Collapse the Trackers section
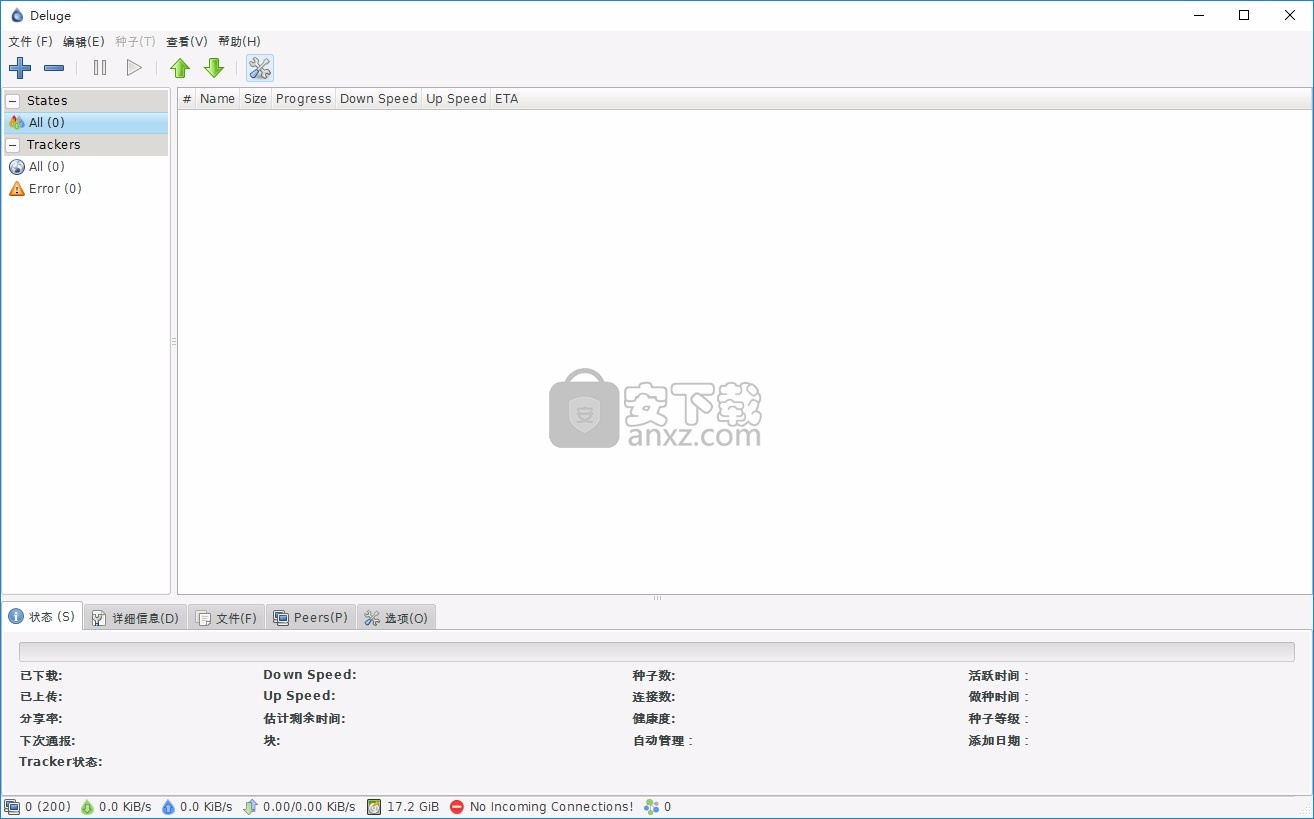This screenshot has width=1314, height=819. pos(13,145)
